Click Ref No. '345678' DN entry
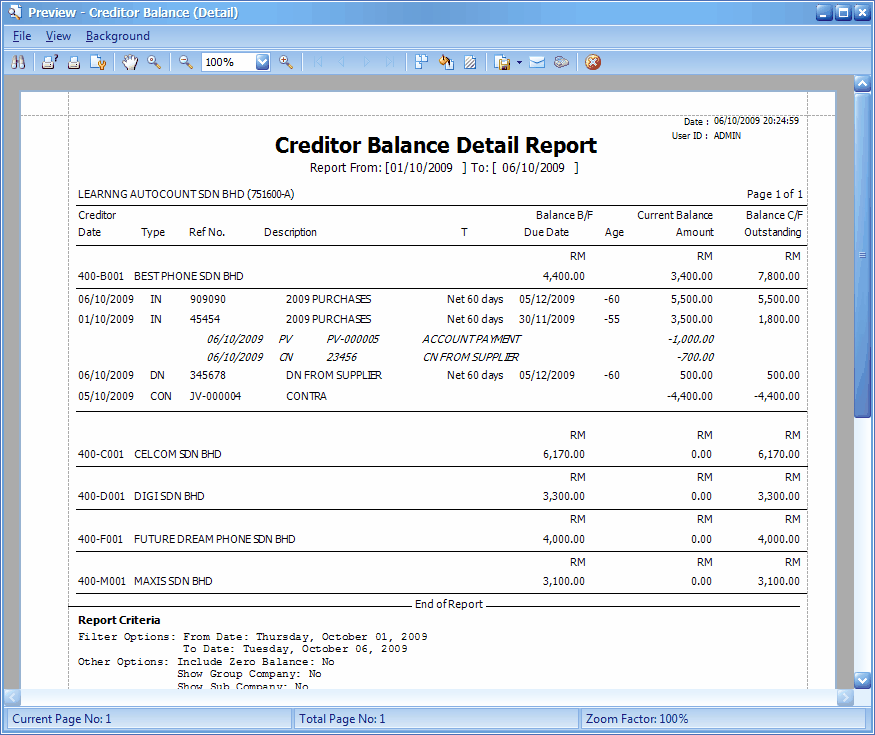 pos(208,375)
